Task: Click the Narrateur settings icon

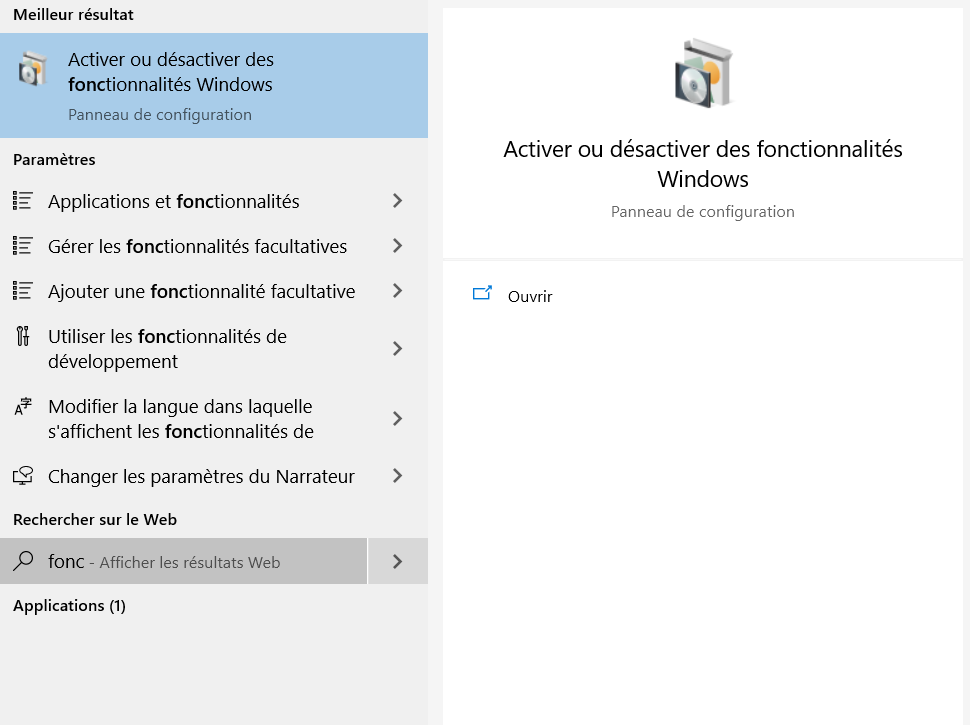Action: [23, 476]
